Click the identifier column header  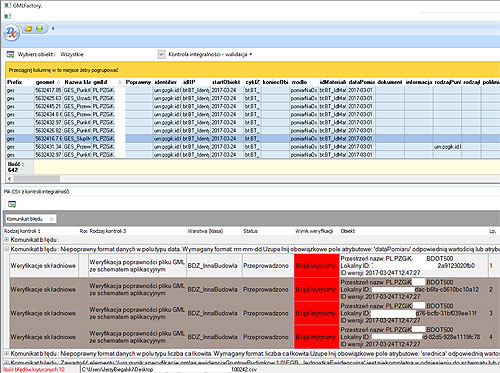click(167, 82)
